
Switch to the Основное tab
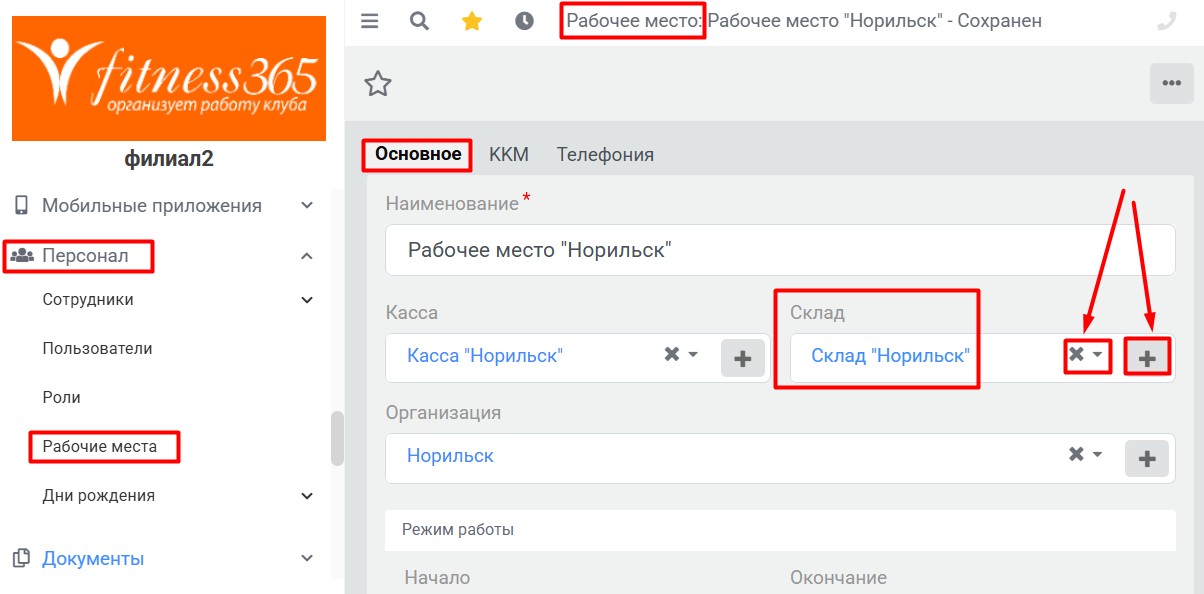pos(418,154)
